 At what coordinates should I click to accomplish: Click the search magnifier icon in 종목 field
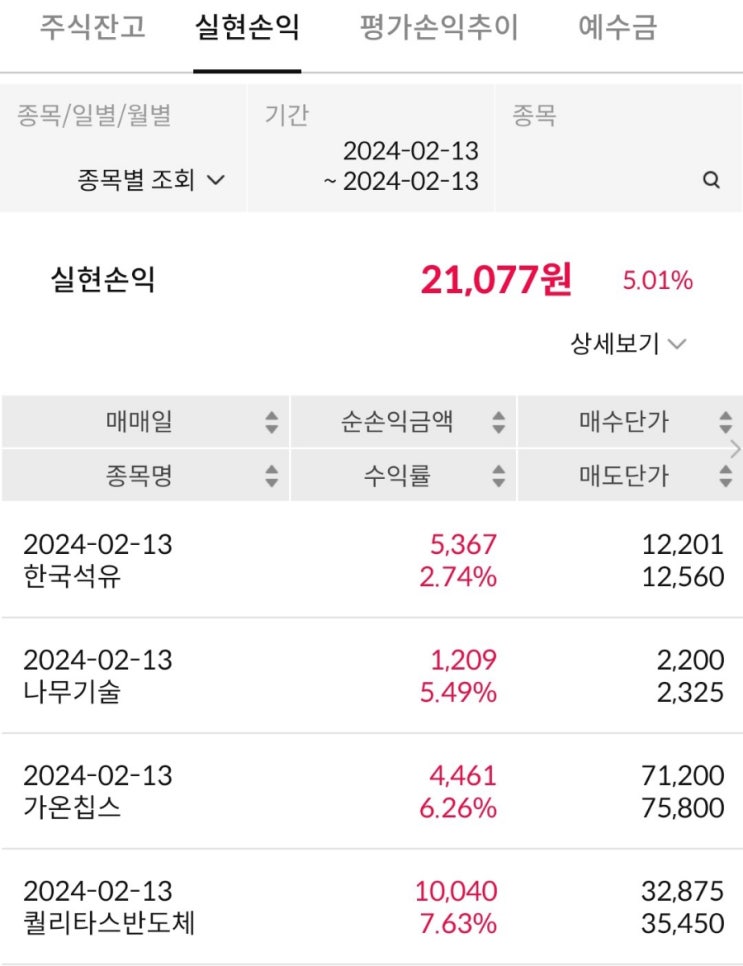pyautogui.click(x=711, y=180)
